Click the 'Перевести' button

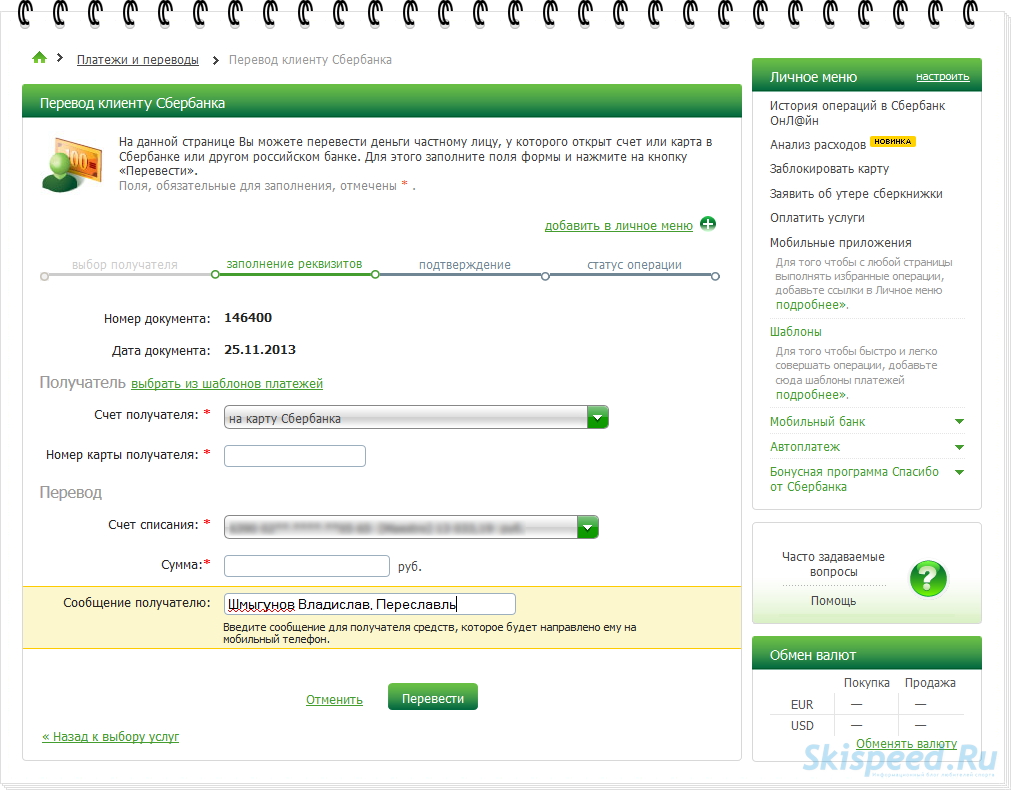[x=433, y=698]
